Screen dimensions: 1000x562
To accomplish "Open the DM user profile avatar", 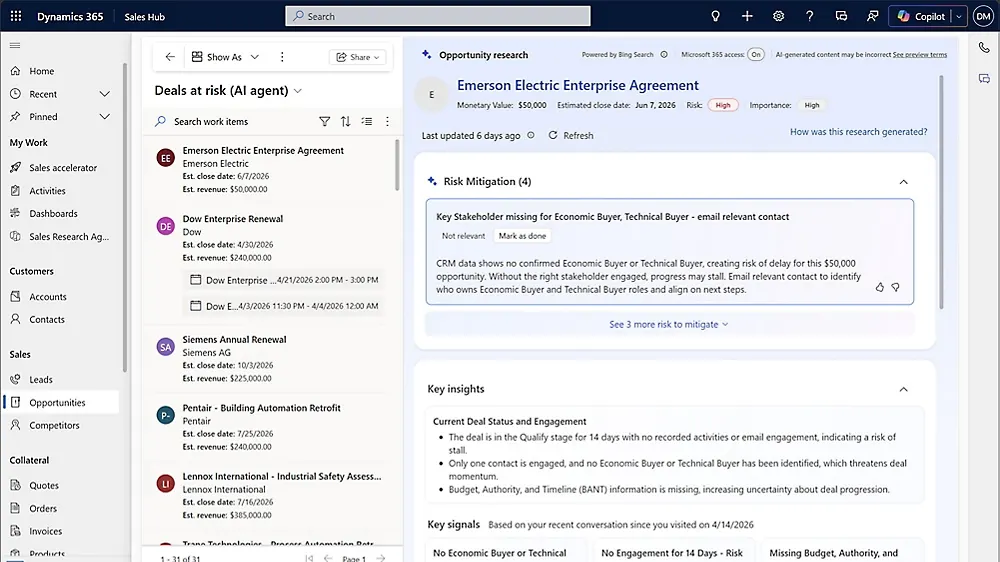I will pos(983,17).
